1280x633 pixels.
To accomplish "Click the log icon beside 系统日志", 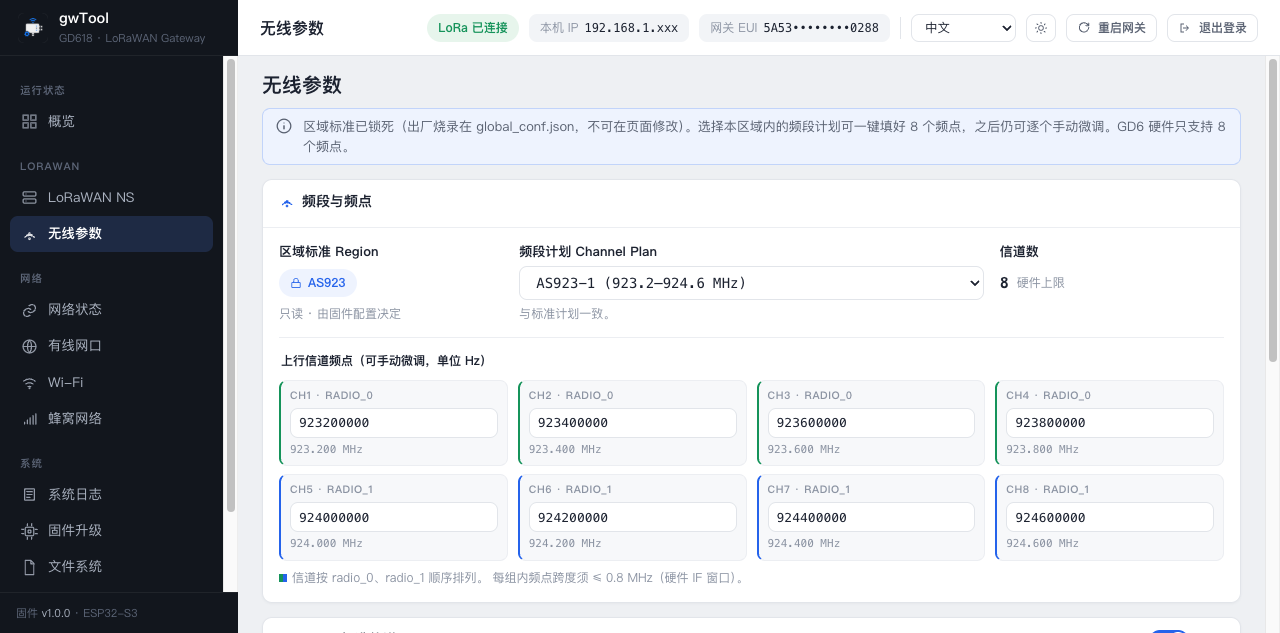I will tap(29, 494).
